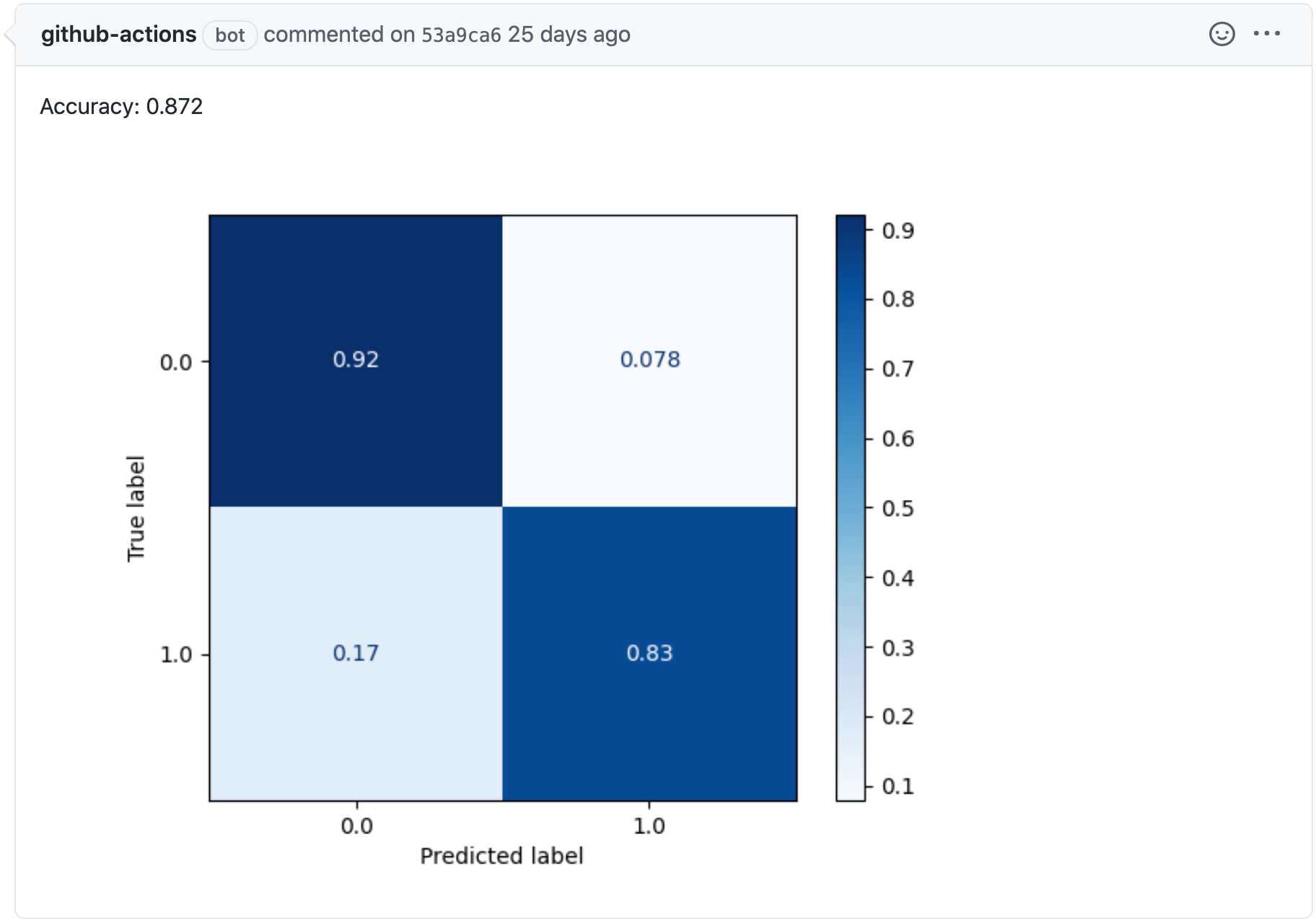The height and width of the screenshot is (922, 1316).
Task: Click the 0.92 confusion matrix cell
Action: click(x=356, y=360)
